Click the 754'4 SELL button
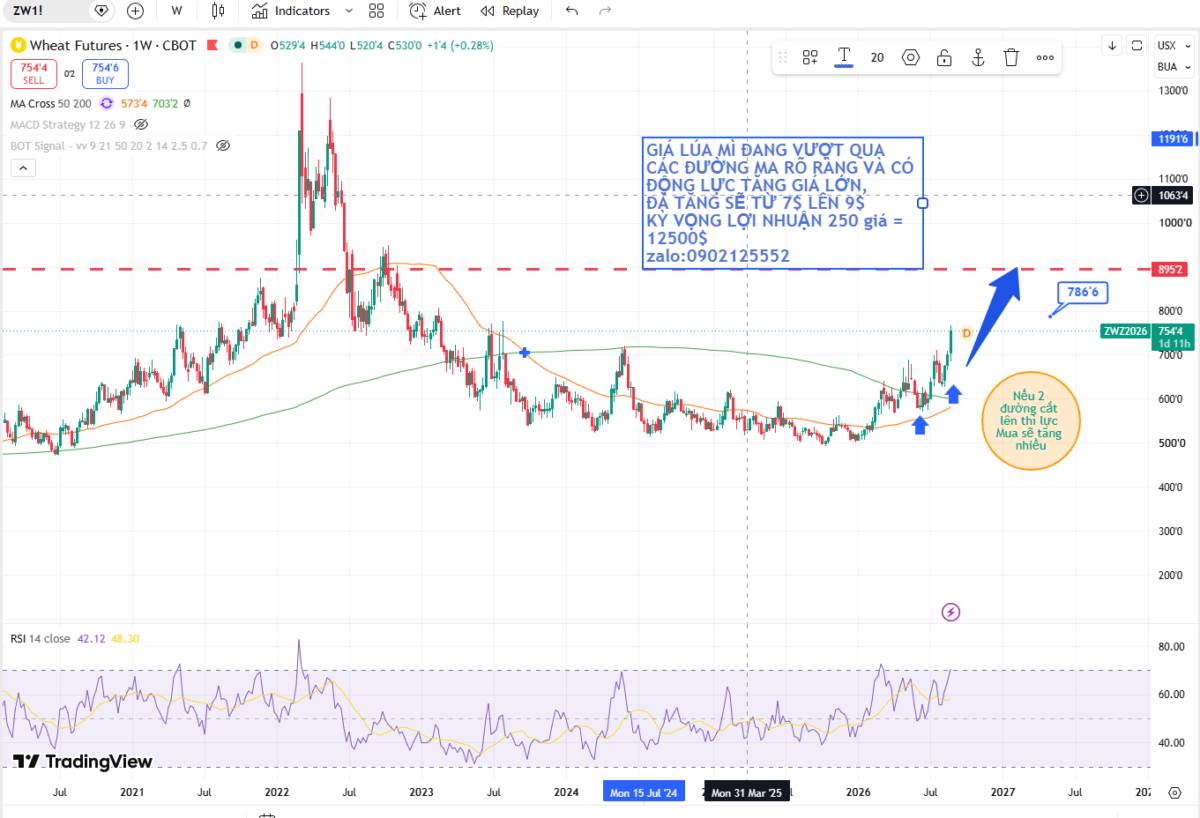1200x818 pixels. [x=33, y=73]
